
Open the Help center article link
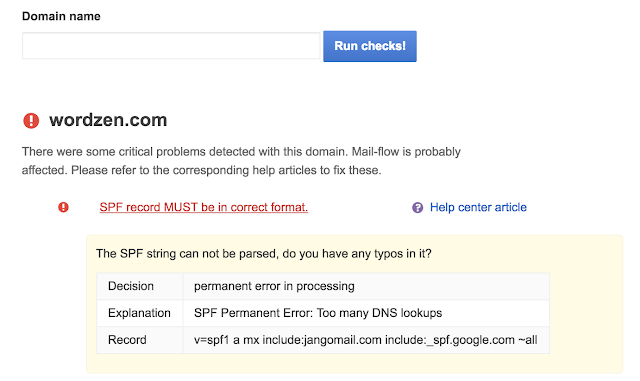pos(478,207)
